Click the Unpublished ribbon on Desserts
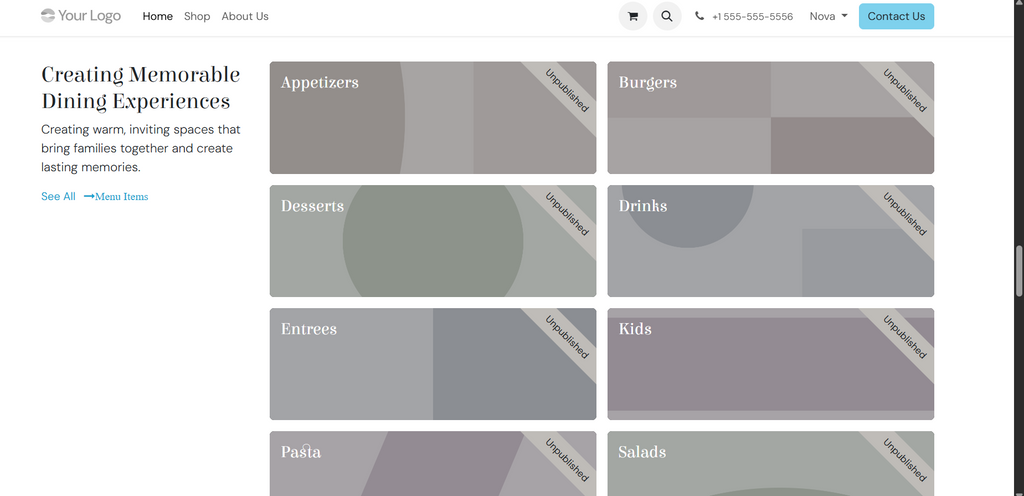1024x496 pixels. [x=566, y=215]
